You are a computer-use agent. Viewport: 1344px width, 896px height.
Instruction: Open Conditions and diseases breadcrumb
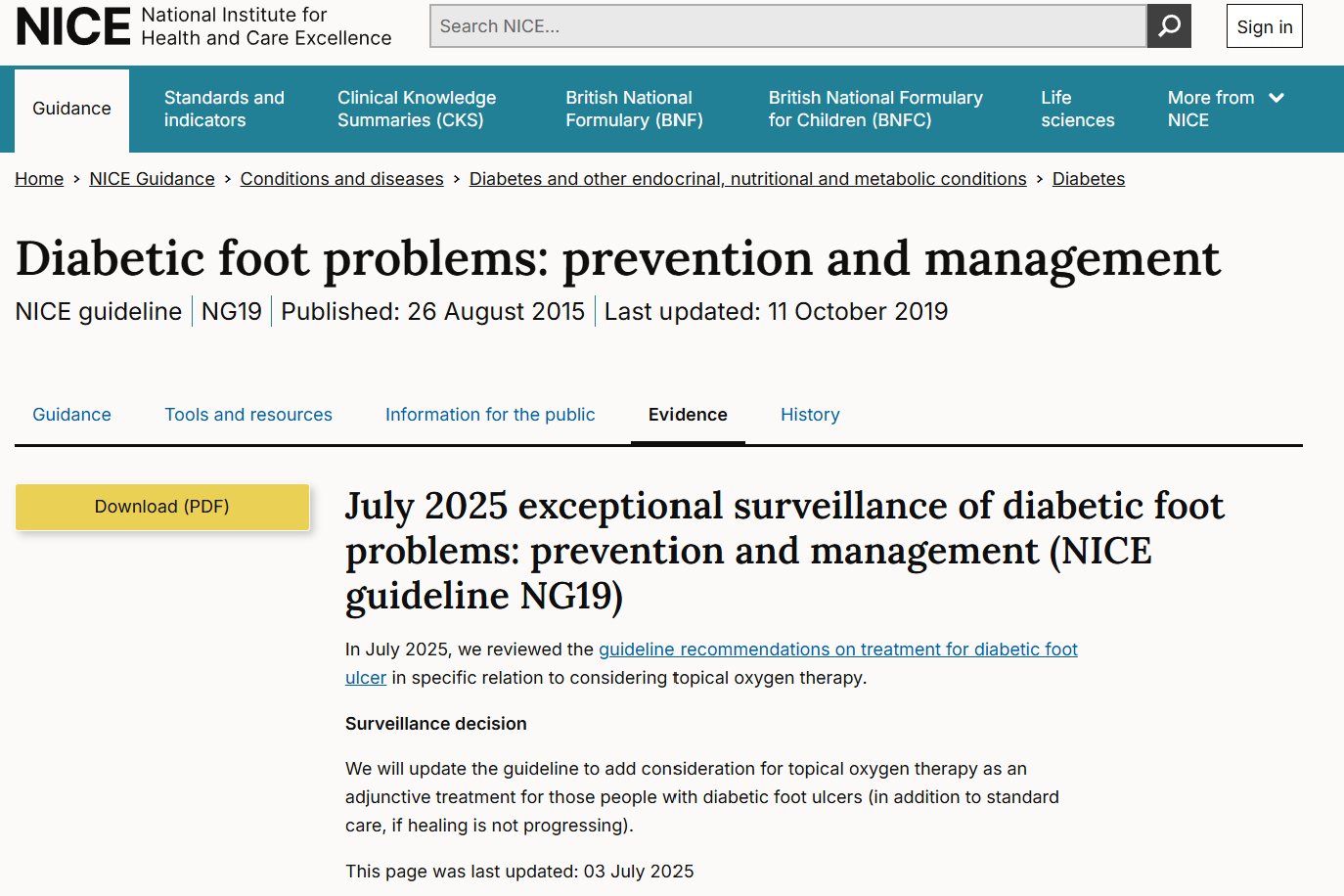coord(341,179)
